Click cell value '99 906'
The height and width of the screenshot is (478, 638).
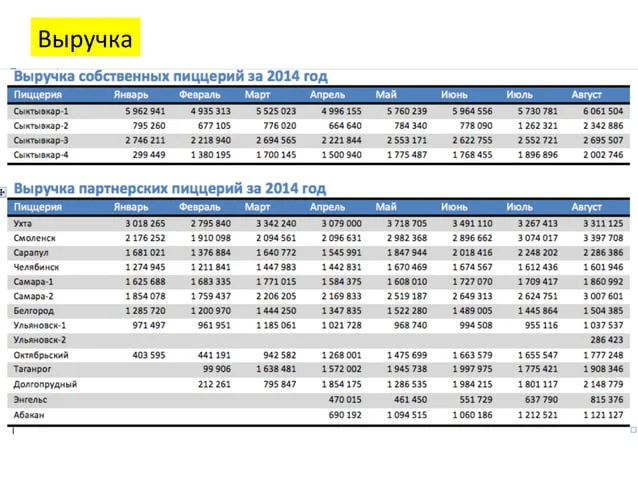pos(217,369)
